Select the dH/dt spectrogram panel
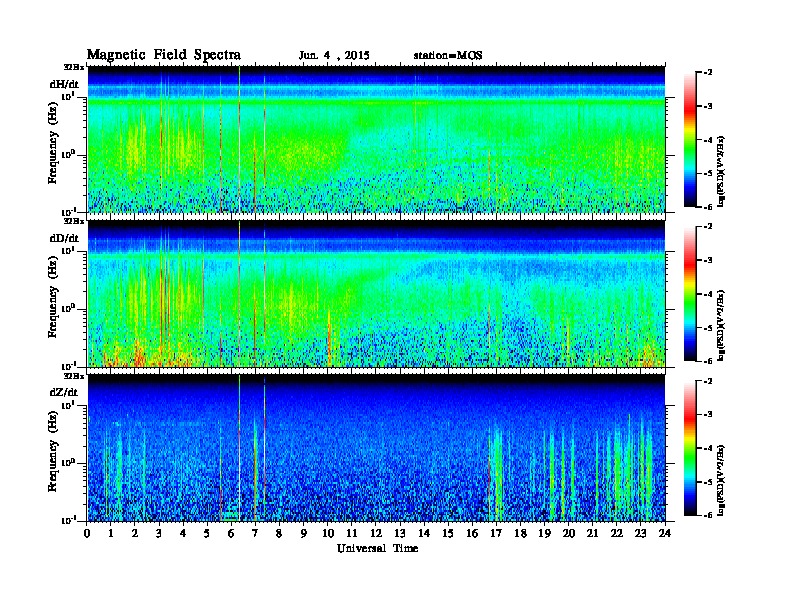The height and width of the screenshot is (612, 792). [x=376, y=139]
